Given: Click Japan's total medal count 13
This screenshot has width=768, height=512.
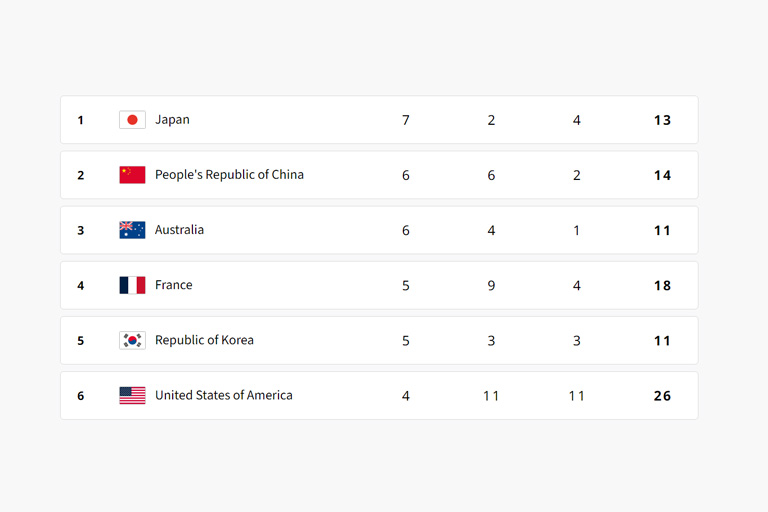Looking at the screenshot, I should 662,120.
